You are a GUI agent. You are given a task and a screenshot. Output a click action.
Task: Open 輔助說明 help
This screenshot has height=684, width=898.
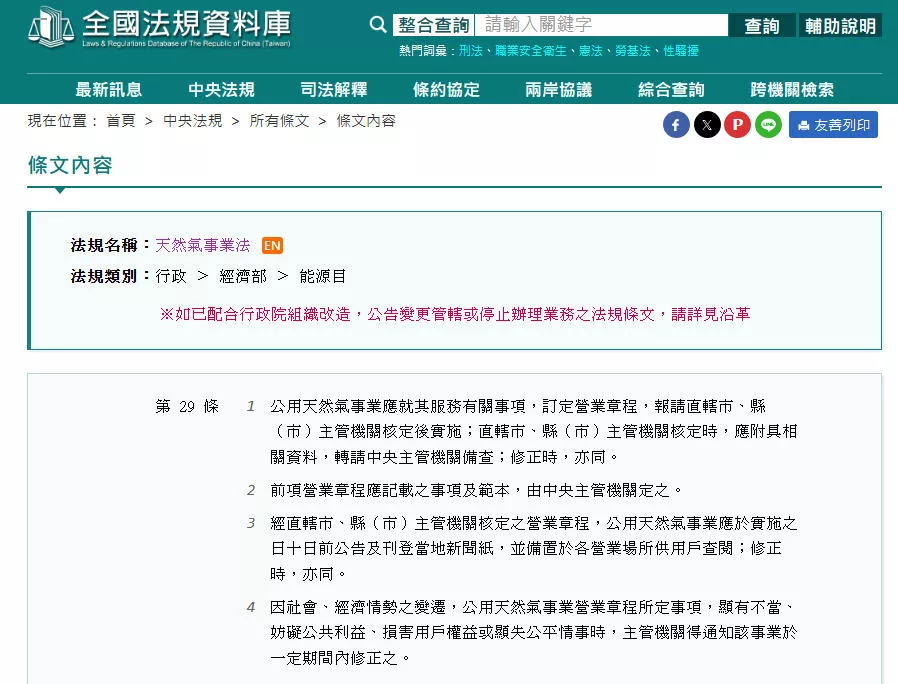click(x=840, y=25)
